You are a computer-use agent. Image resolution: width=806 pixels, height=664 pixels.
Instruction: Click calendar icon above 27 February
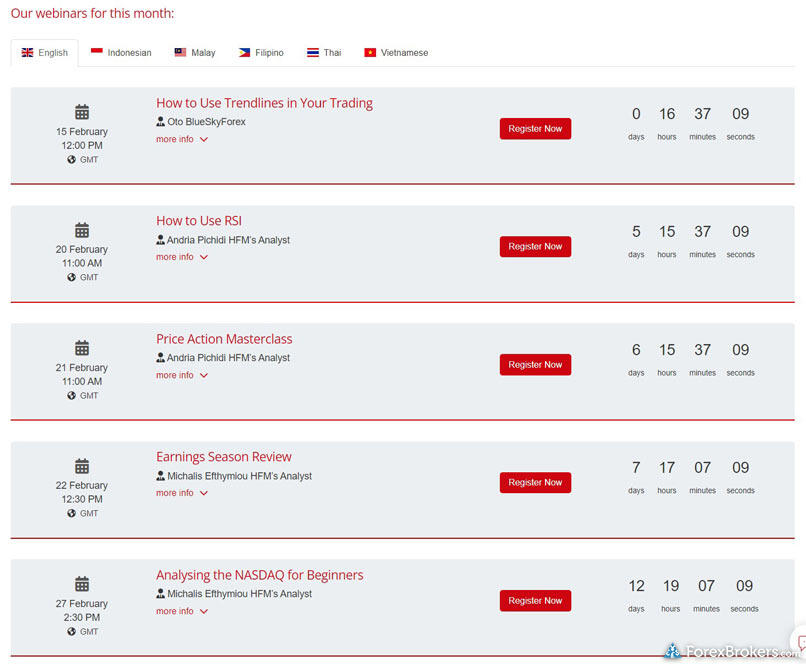click(x=82, y=584)
